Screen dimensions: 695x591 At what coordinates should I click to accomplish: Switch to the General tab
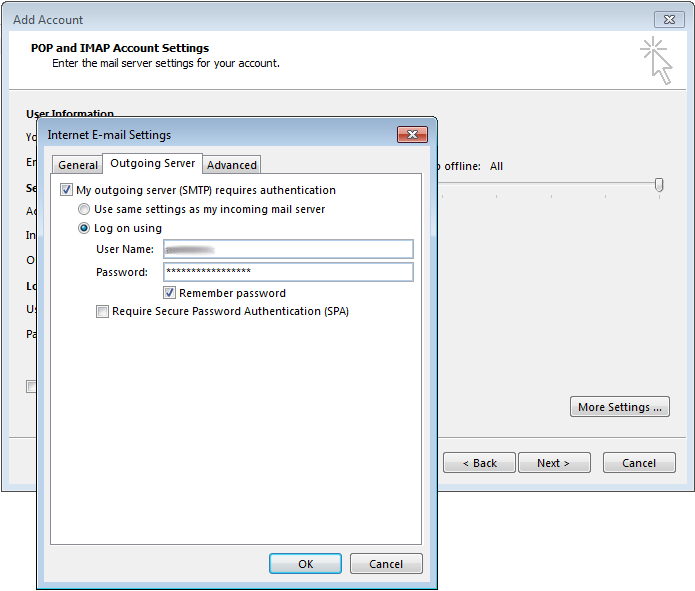tap(78, 165)
